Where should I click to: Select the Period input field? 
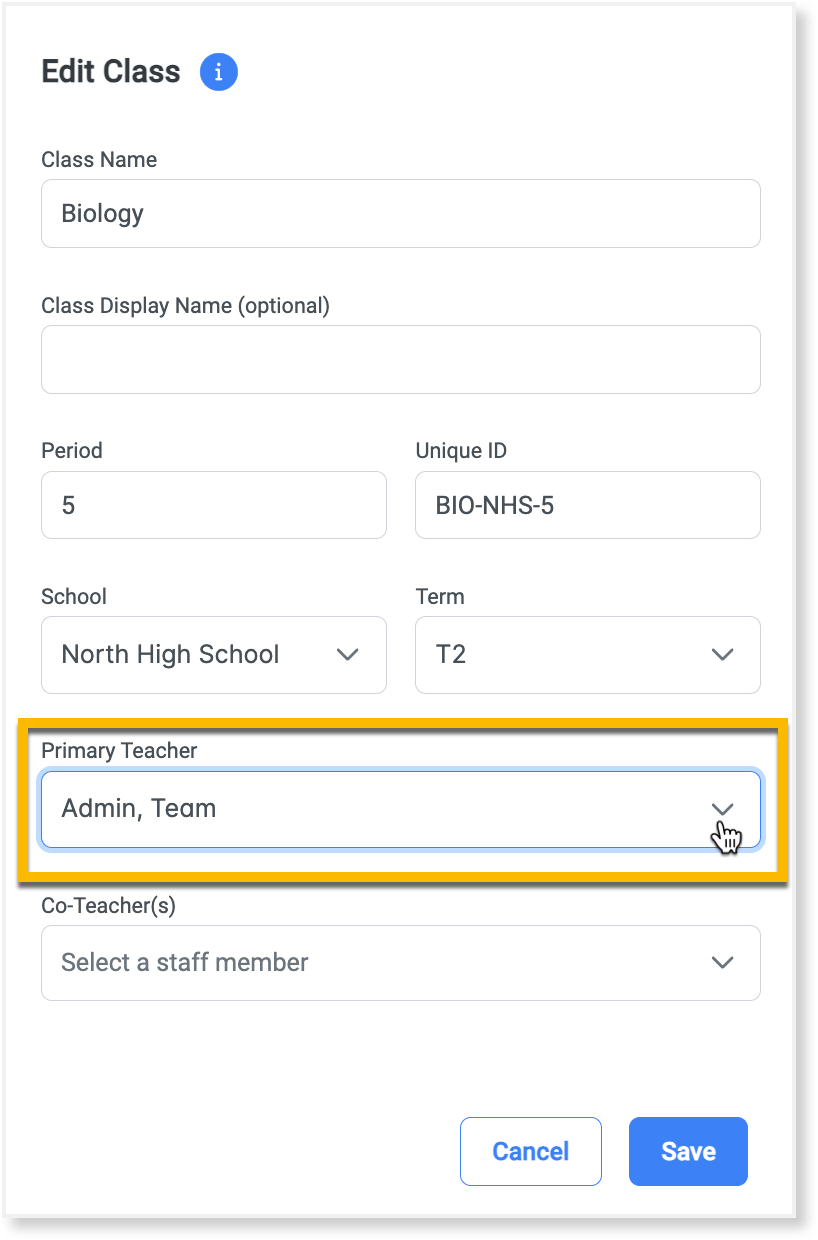pos(213,505)
